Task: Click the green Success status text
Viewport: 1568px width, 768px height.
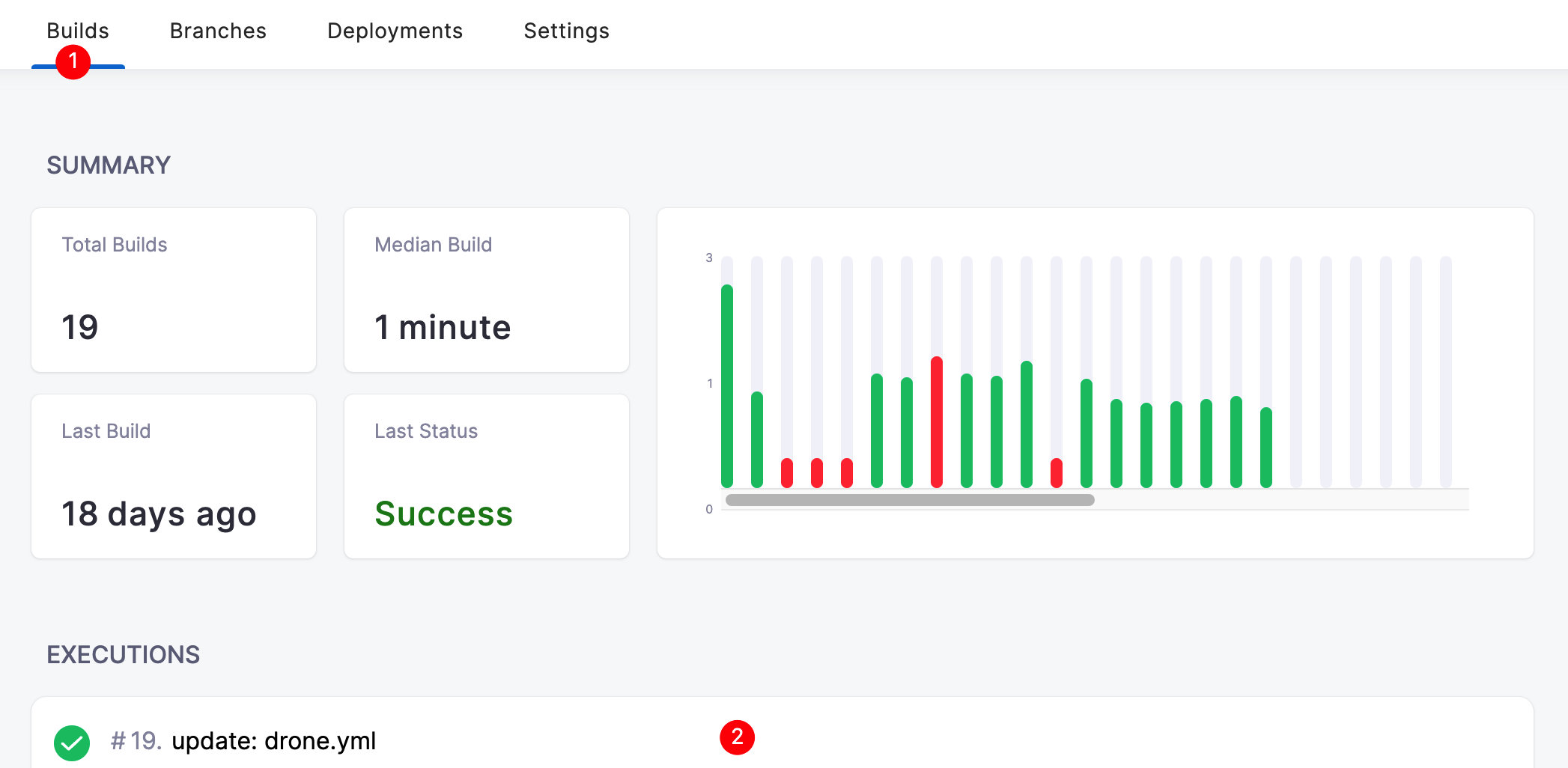Action: pyautogui.click(x=443, y=513)
